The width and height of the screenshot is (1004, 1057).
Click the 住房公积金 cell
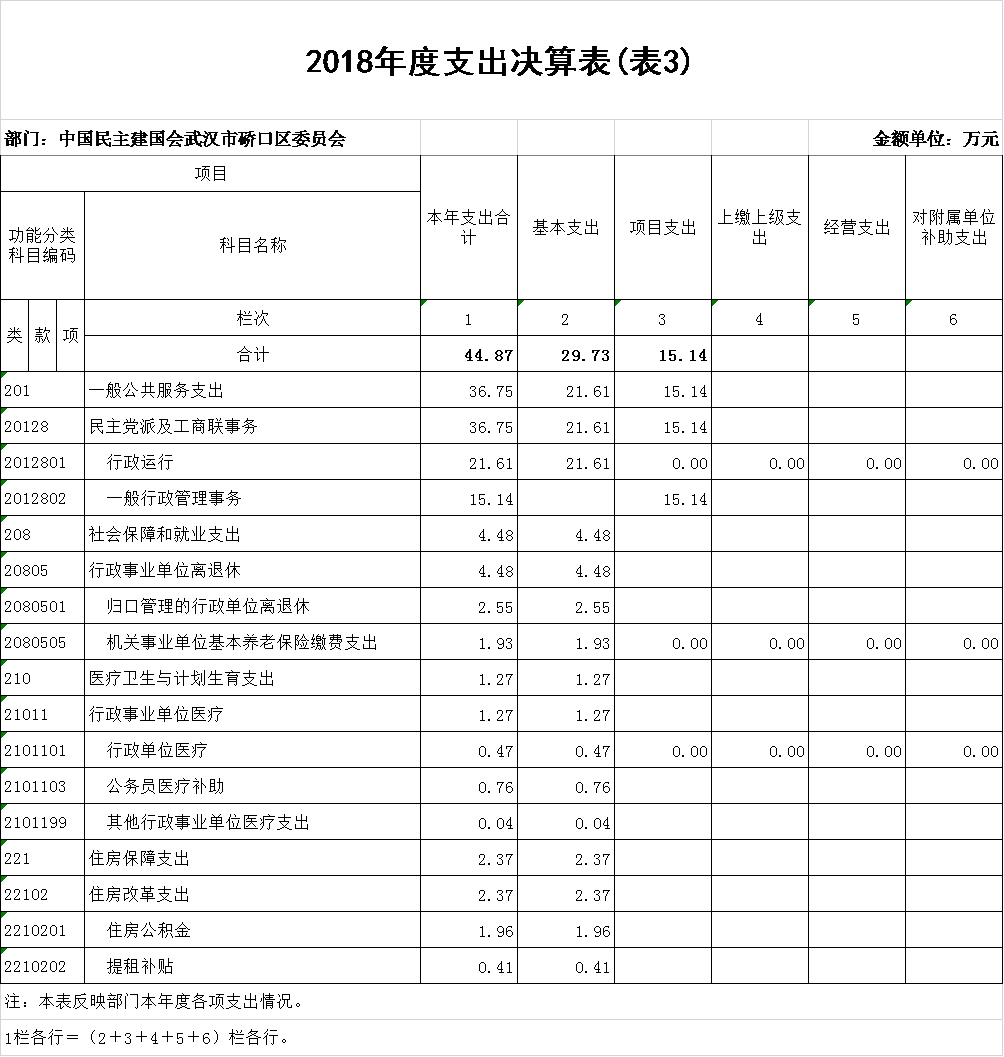coord(252,931)
